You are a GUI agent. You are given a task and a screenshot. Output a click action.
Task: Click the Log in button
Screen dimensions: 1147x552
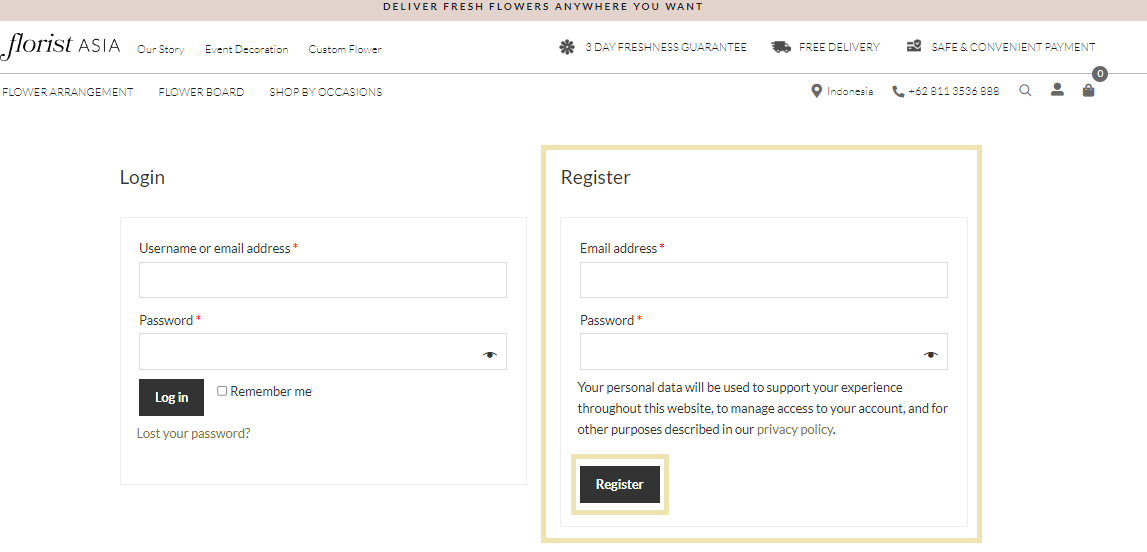[171, 397]
